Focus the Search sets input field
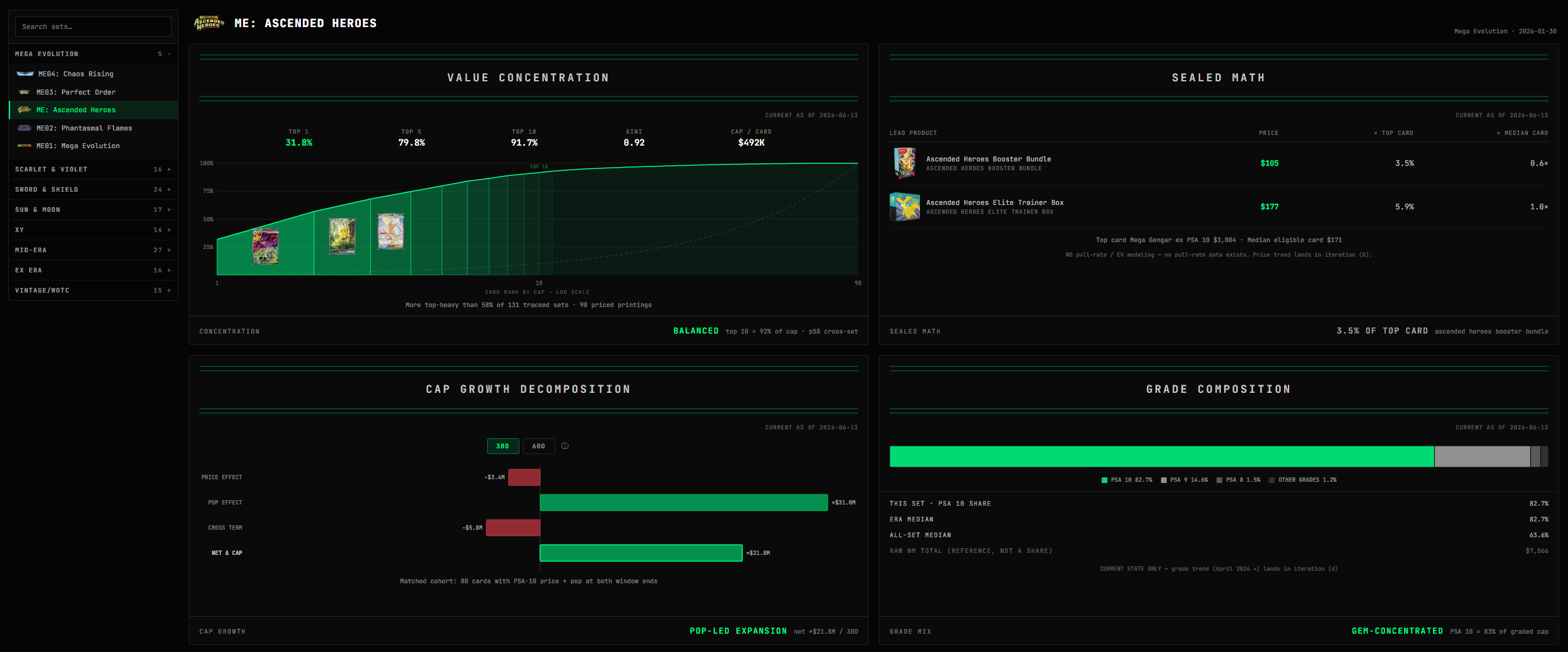Screen dimensions: 1568x652 coord(93,26)
